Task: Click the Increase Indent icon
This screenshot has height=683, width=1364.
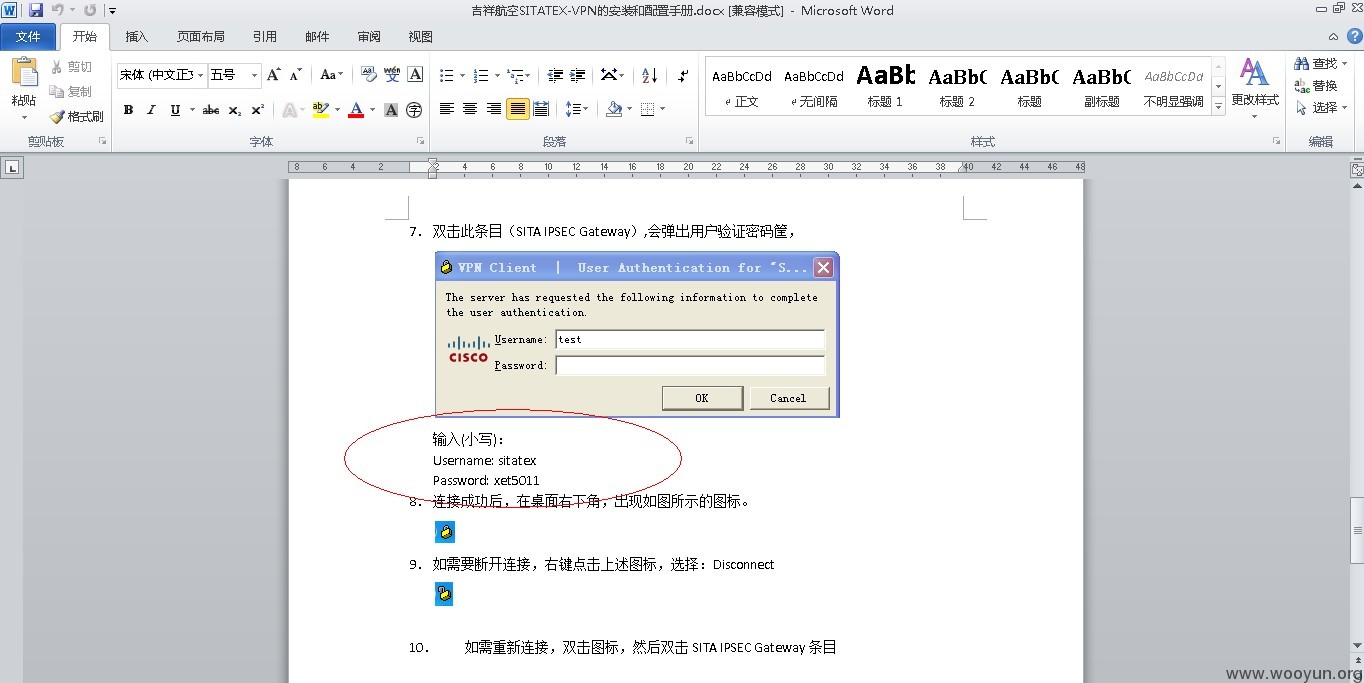Action: tap(578, 75)
